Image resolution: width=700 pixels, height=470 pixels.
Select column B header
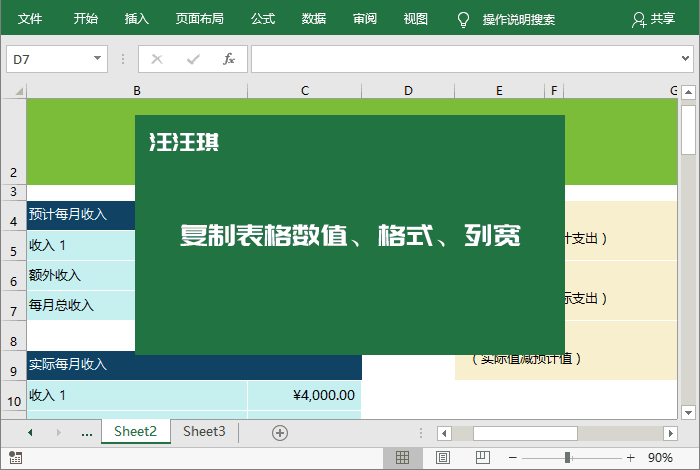[137, 91]
